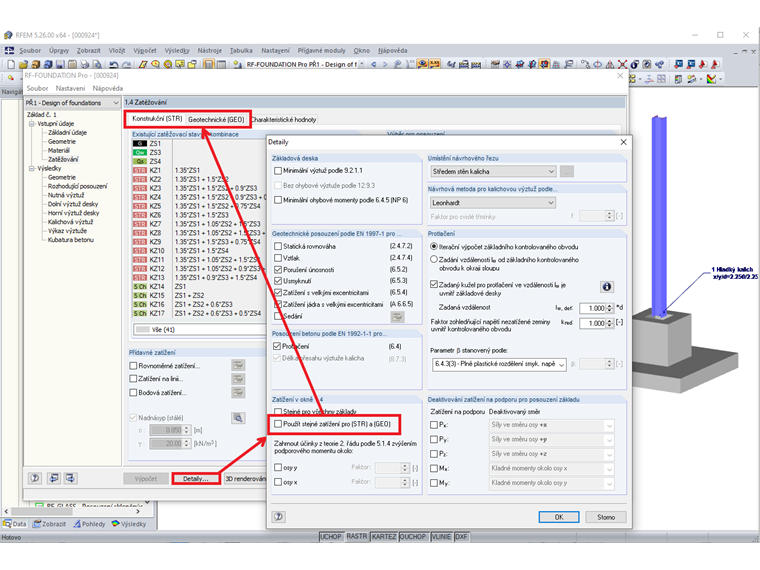Screen dimensions: 760x570
Task: Uncheck Porušení únosnosti checkbox
Action: click(278, 269)
